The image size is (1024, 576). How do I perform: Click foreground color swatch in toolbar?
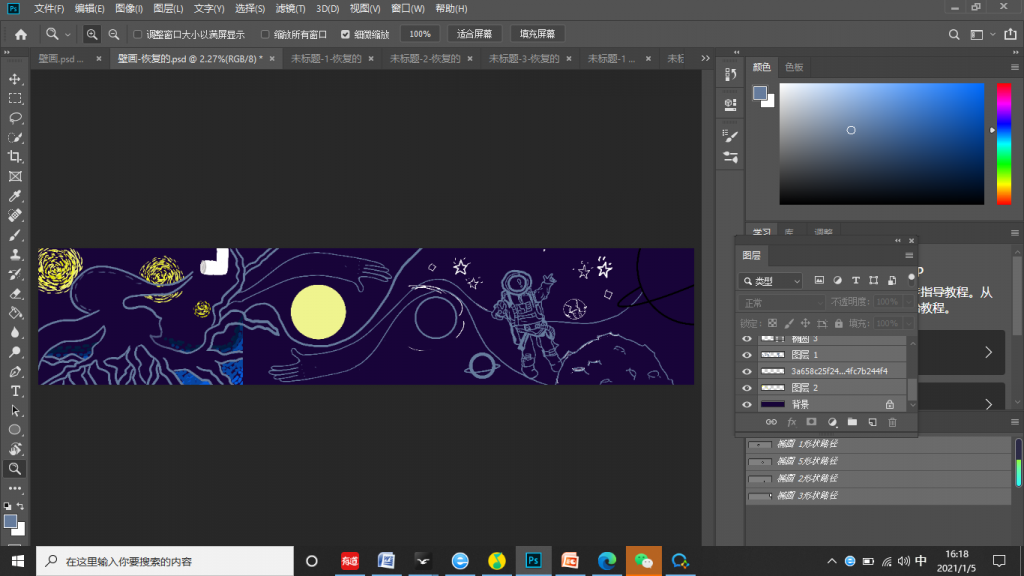click(x=10, y=521)
